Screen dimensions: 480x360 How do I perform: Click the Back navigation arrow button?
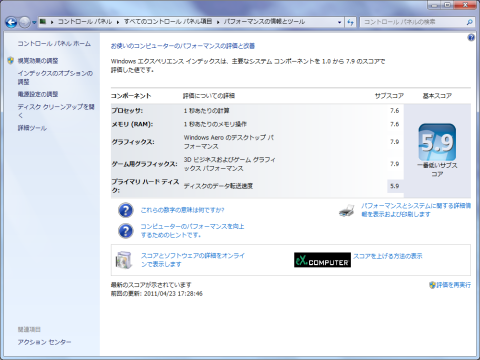[11, 23]
